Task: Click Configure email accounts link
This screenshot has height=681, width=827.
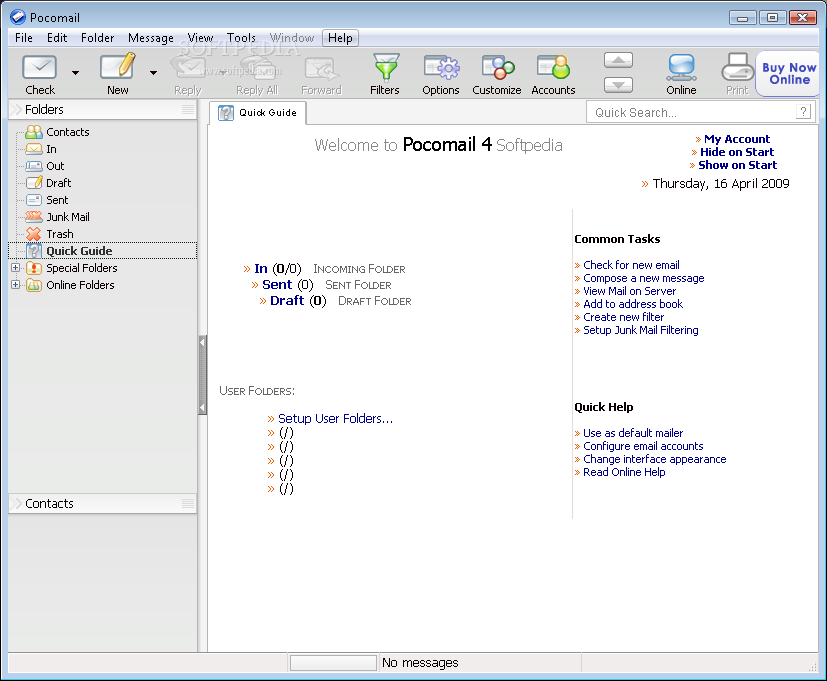Action: 643,446
